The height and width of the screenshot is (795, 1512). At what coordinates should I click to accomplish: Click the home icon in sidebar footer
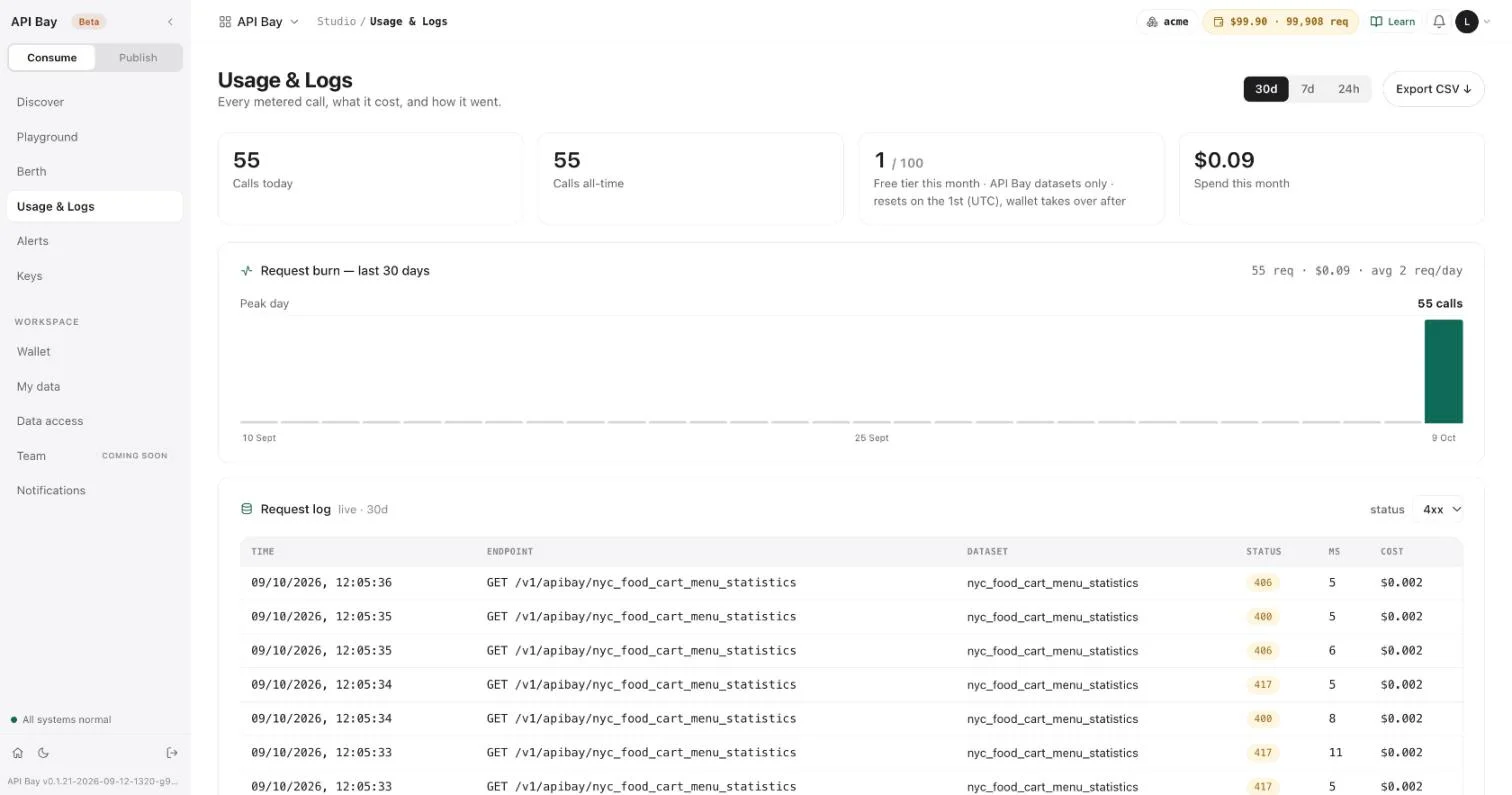tap(17, 753)
